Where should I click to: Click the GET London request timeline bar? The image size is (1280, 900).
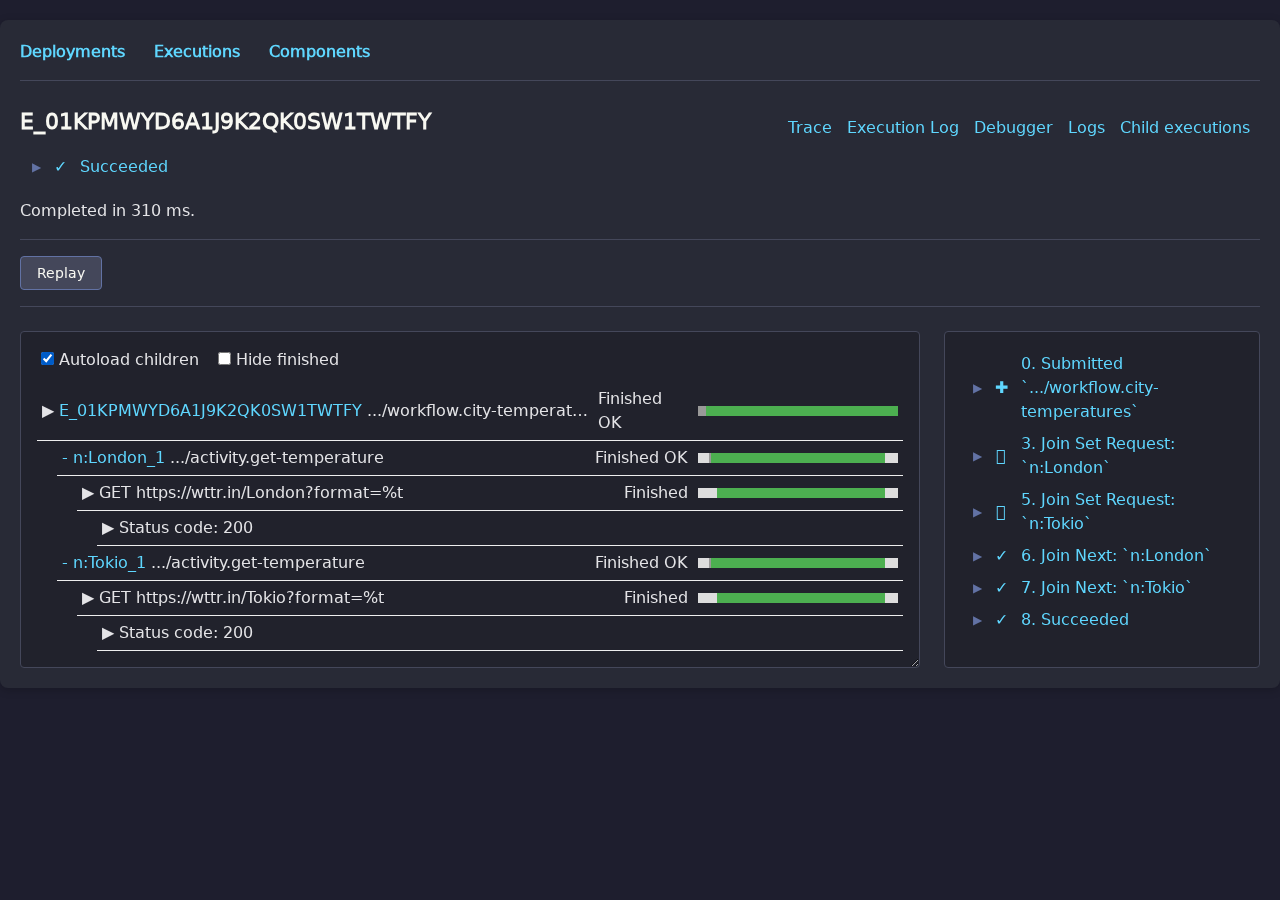798,493
